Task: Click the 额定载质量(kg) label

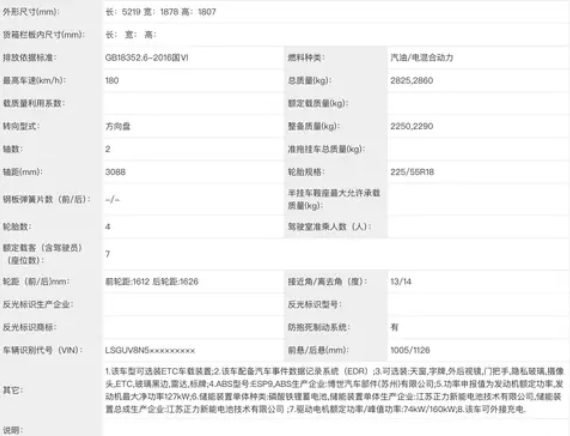Action: click(x=318, y=103)
